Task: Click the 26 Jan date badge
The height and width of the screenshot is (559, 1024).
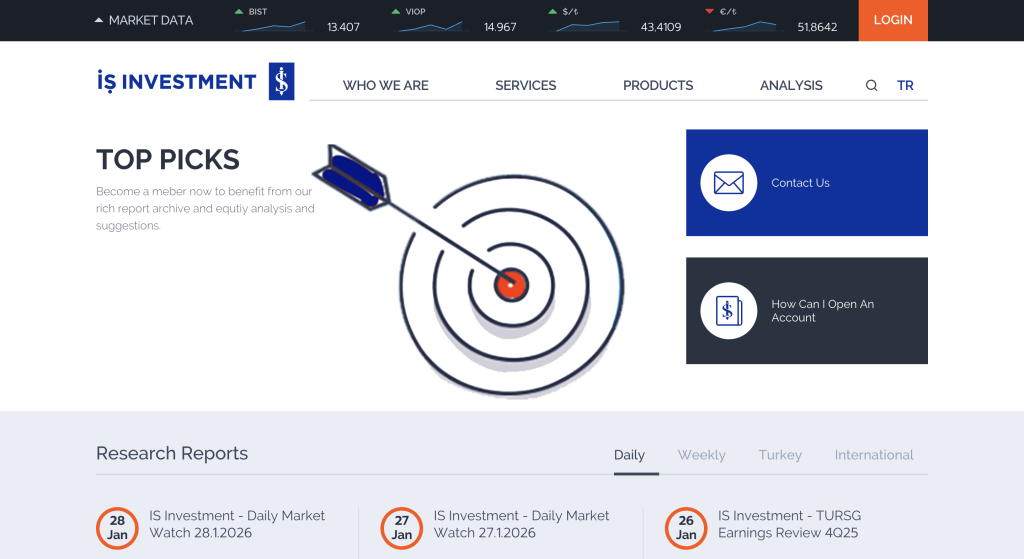Action: (686, 528)
